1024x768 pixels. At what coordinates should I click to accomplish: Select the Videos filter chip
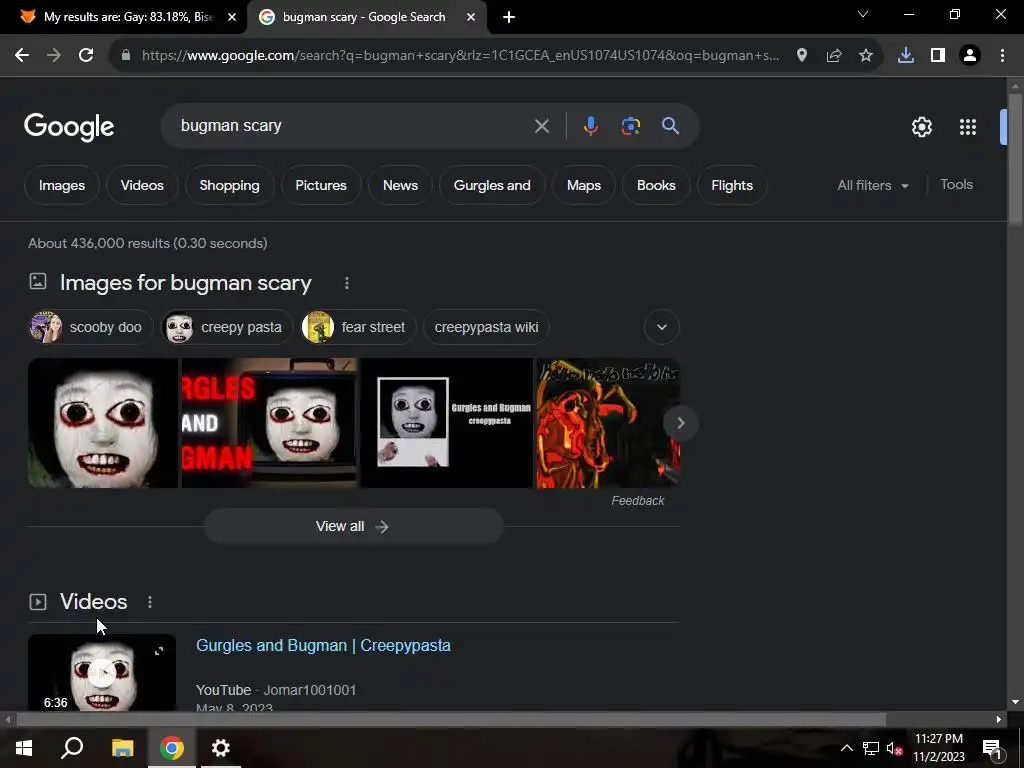tap(142, 185)
